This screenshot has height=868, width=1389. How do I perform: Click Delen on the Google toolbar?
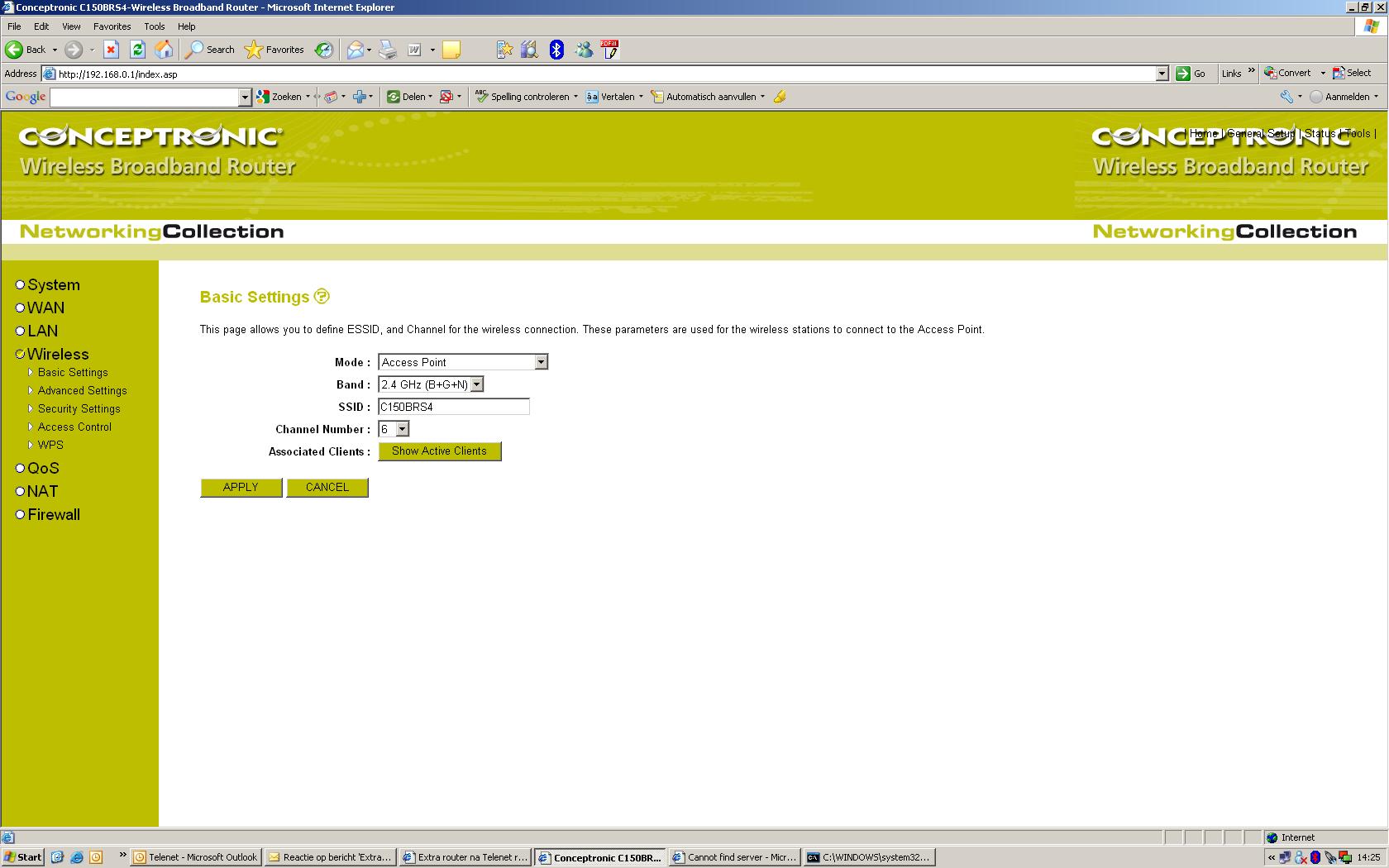coord(406,97)
